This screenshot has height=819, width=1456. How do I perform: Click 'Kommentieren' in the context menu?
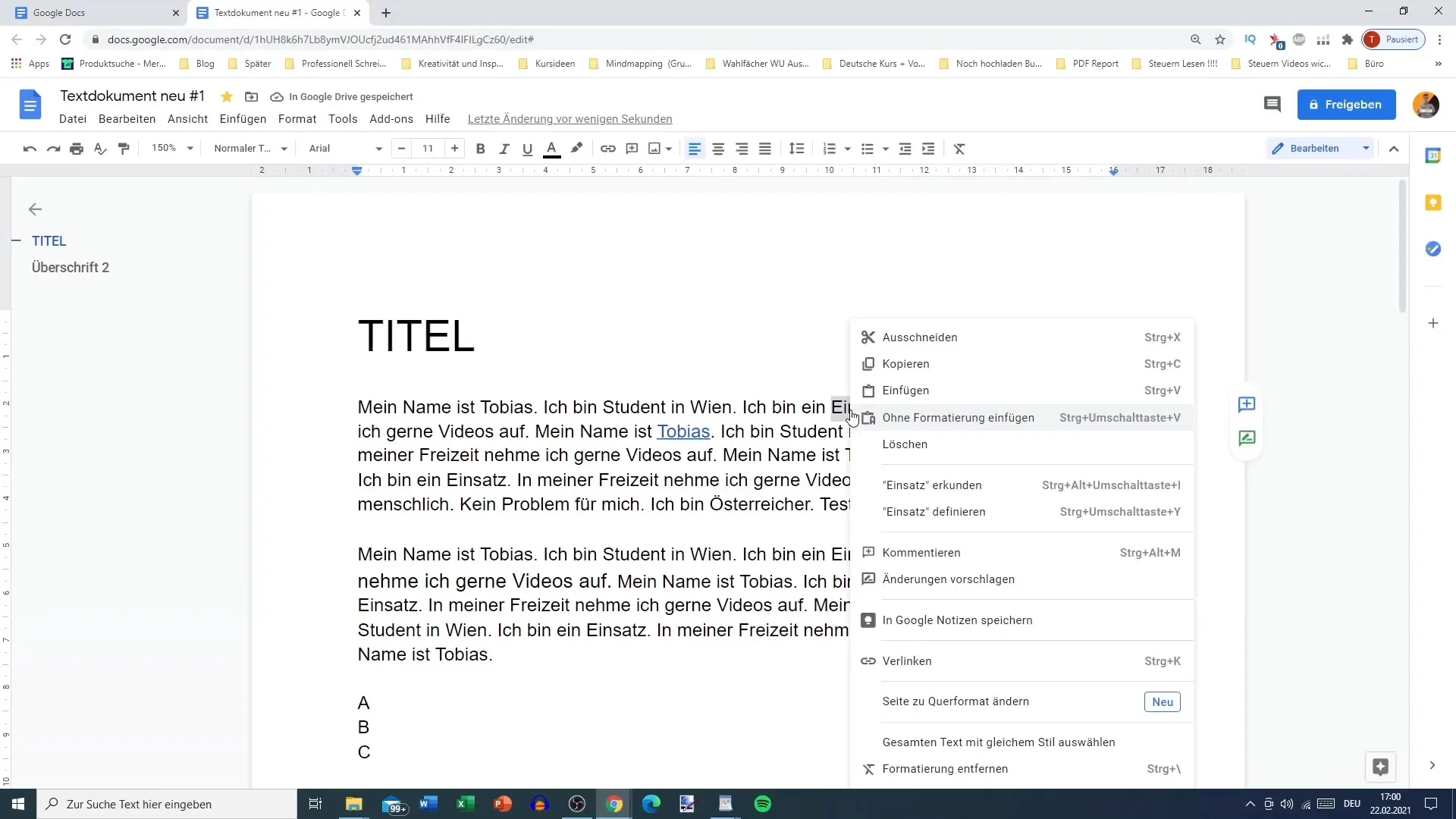tap(921, 553)
